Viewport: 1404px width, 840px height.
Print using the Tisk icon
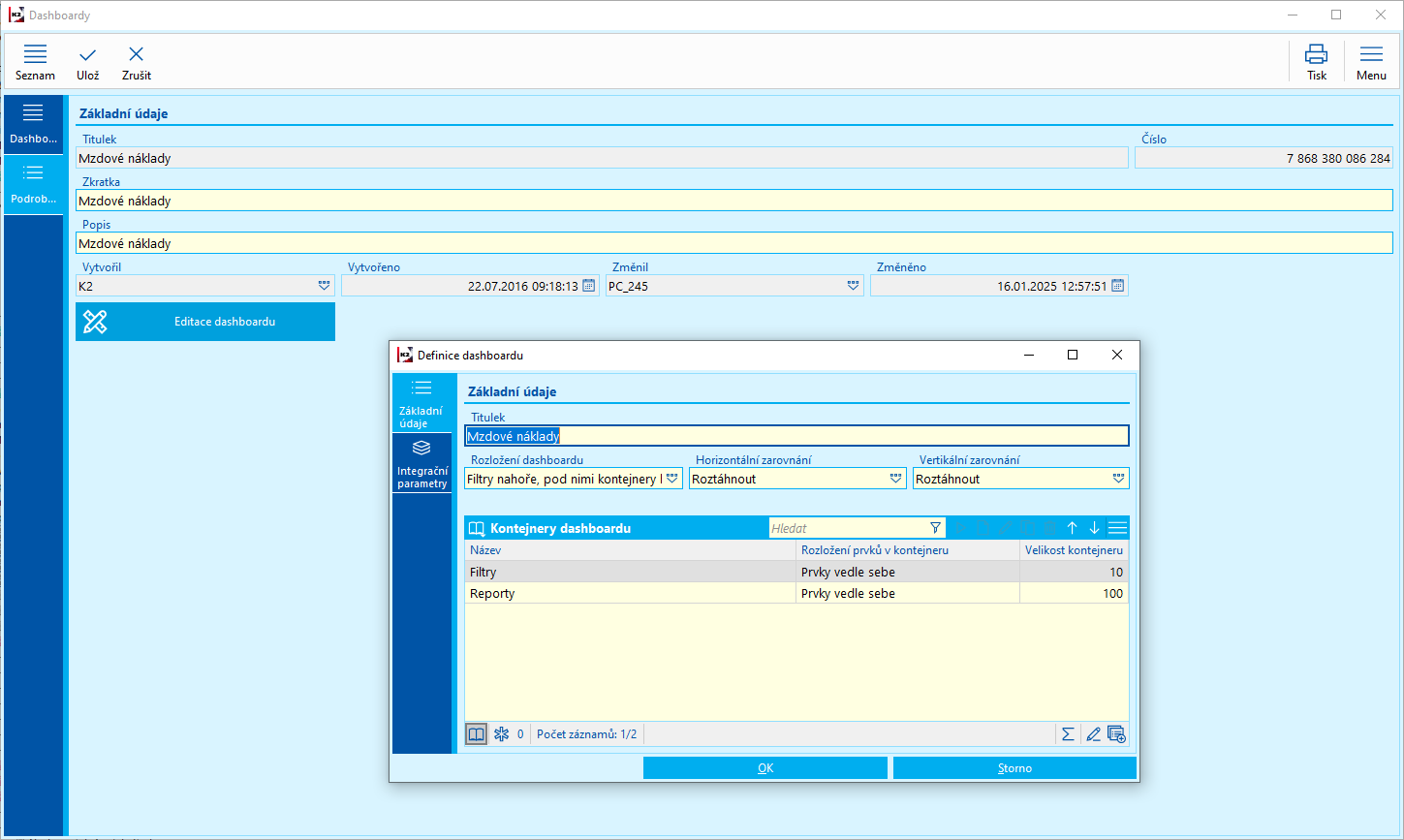[1317, 62]
